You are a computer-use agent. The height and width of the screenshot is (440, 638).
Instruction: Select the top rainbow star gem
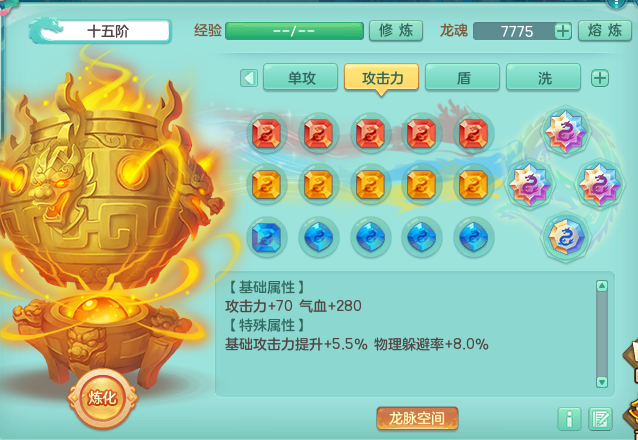coord(566,131)
